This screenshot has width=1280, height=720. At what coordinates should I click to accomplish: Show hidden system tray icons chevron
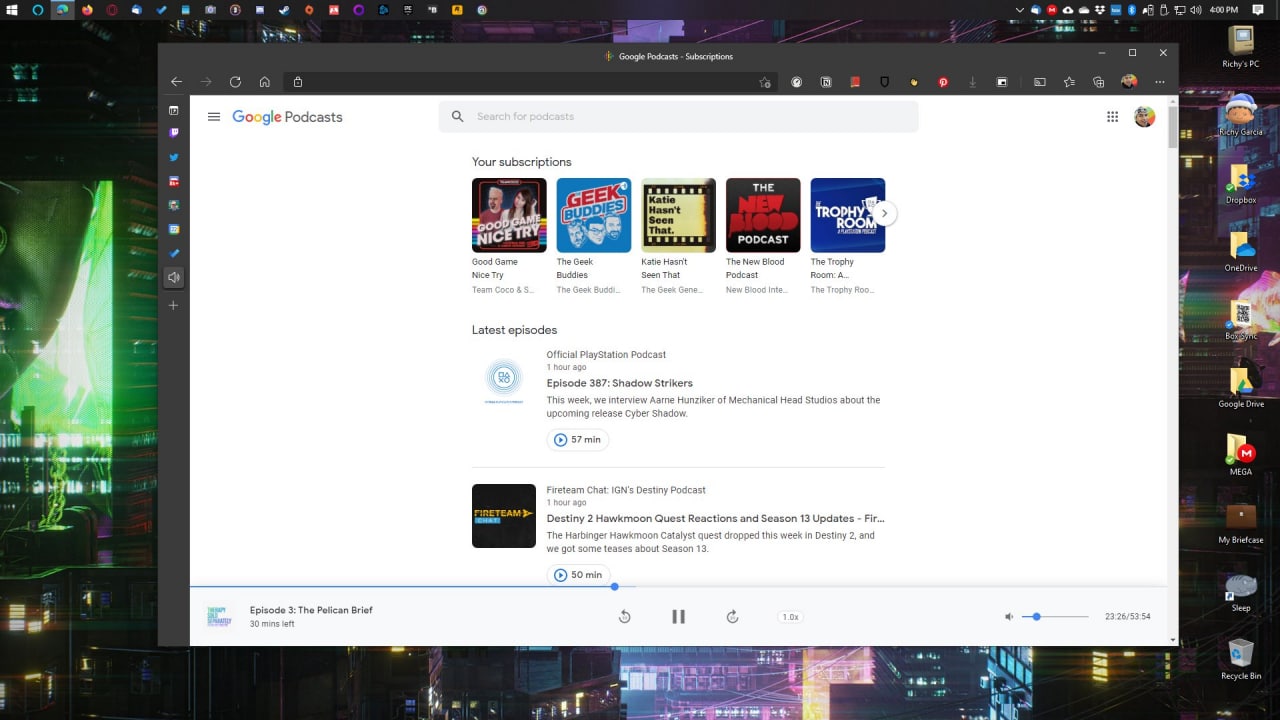tap(1020, 10)
